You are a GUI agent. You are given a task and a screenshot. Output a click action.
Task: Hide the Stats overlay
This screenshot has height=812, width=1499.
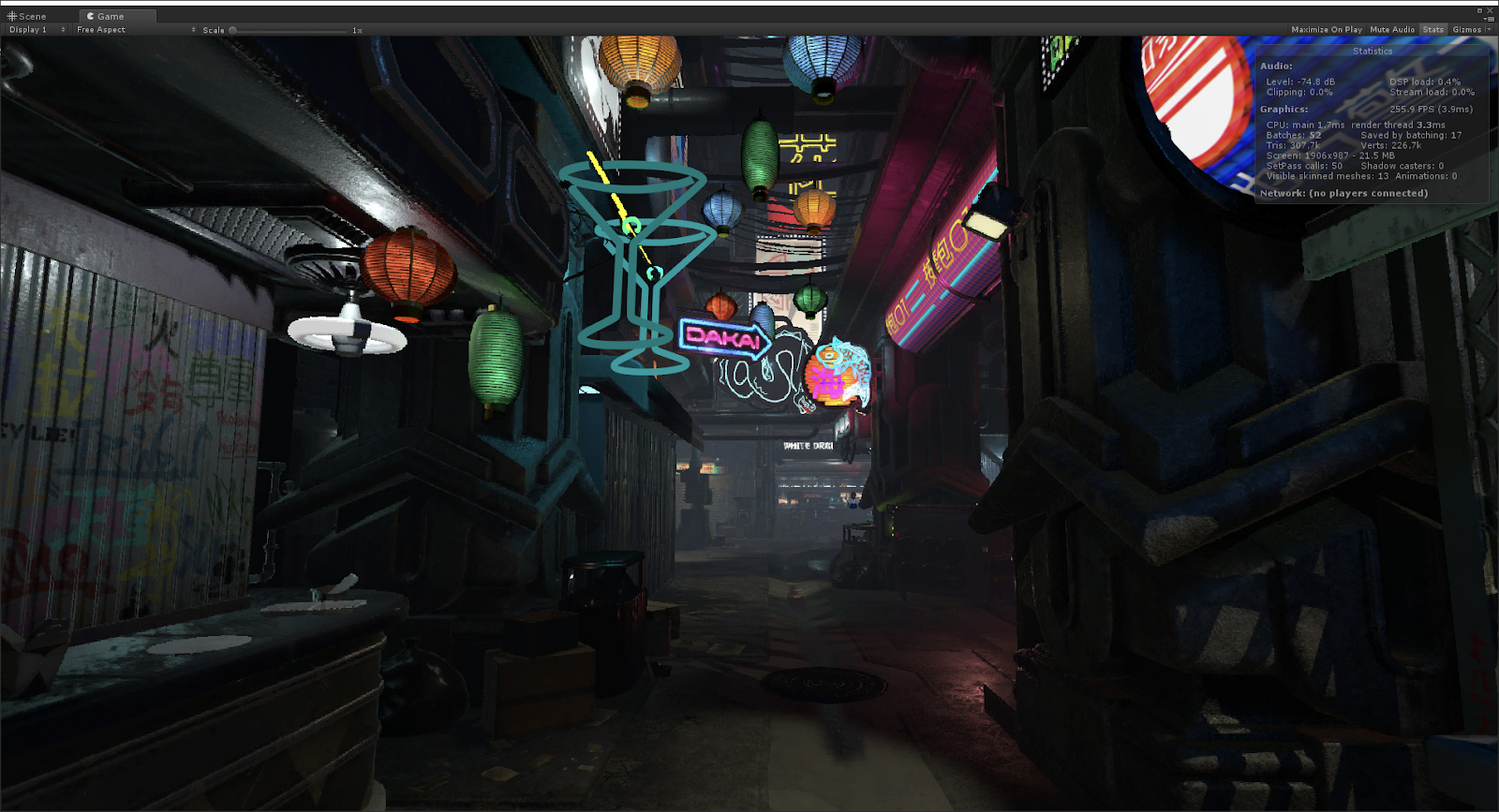[x=1432, y=30]
